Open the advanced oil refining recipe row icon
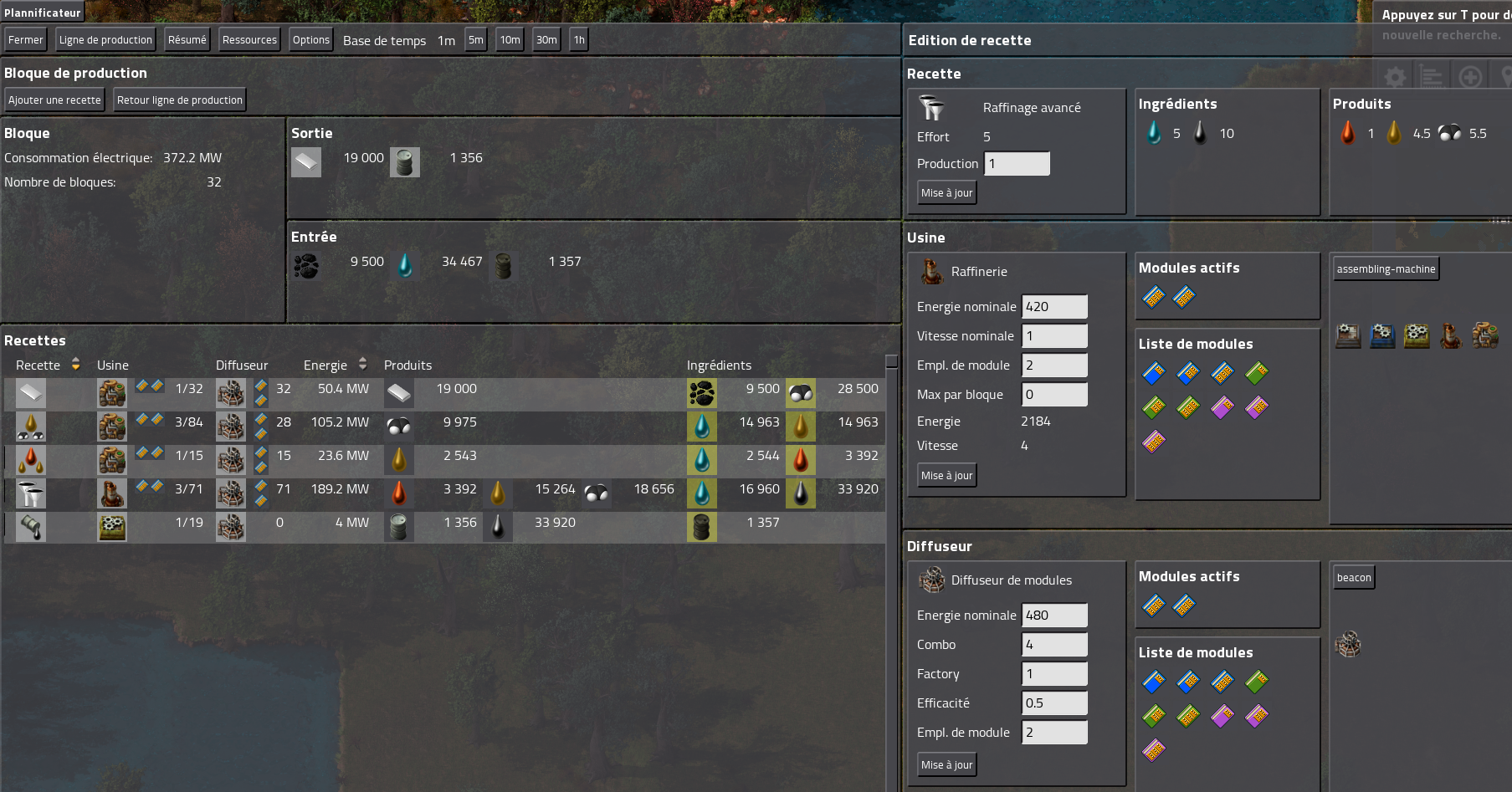The width and height of the screenshot is (1512, 792). pos(31,493)
